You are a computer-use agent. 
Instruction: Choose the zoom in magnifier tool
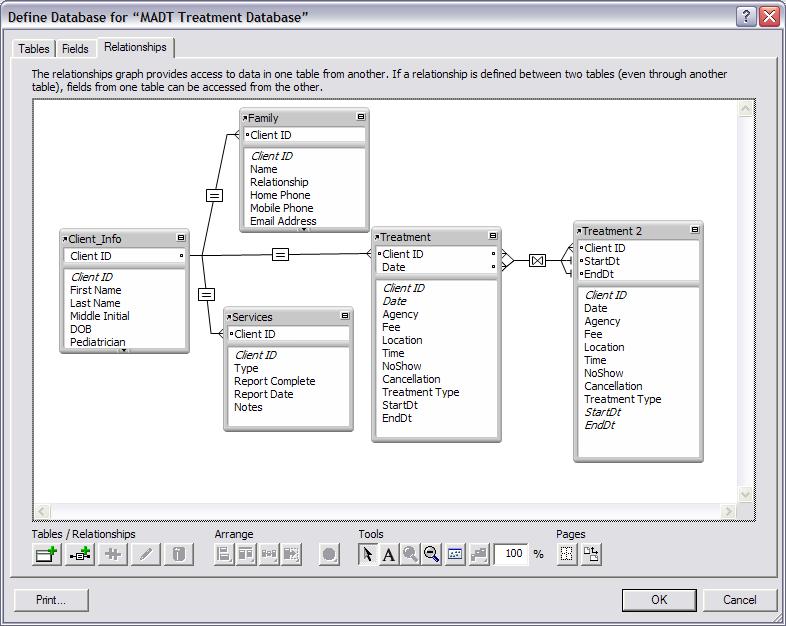pos(410,554)
